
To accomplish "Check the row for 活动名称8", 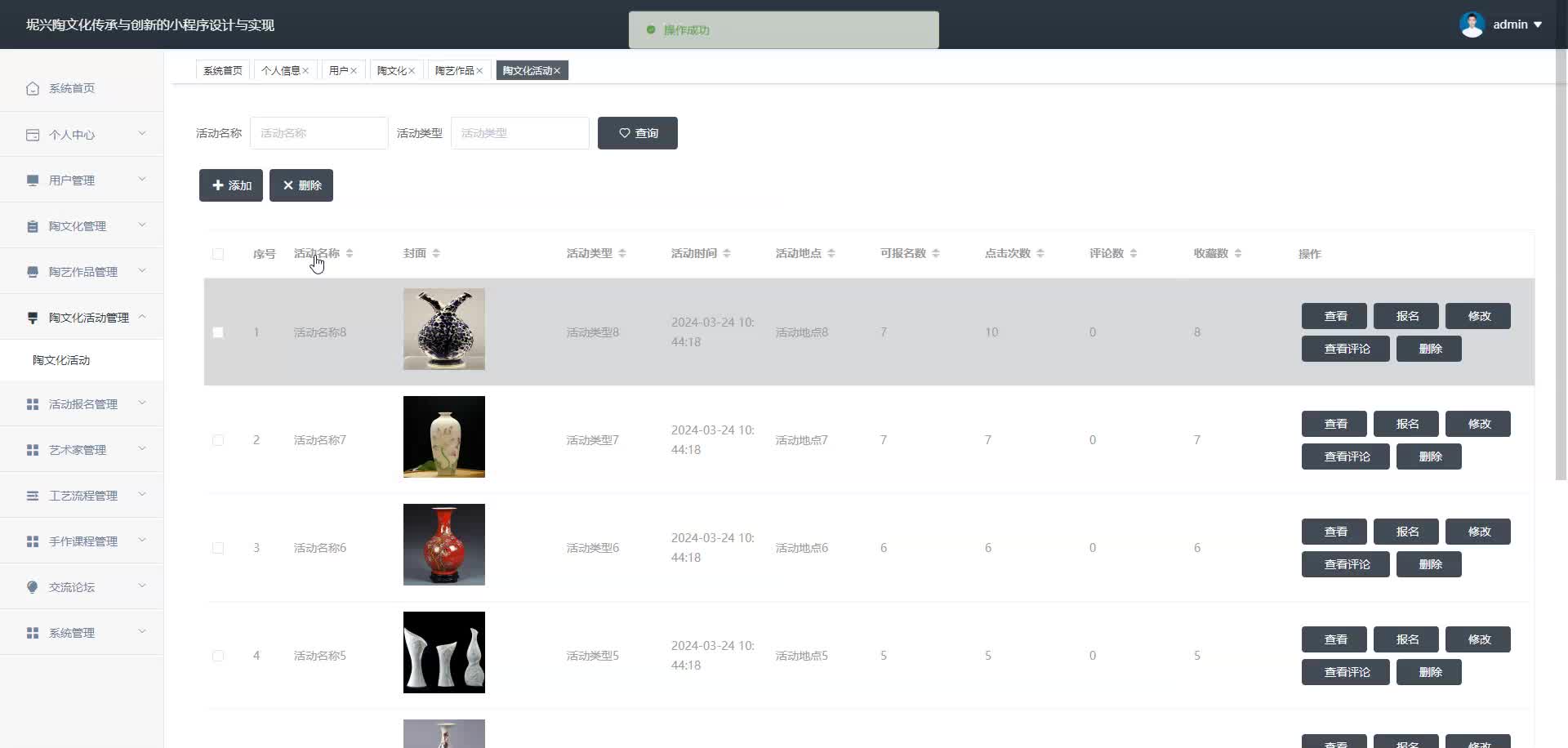I will [x=218, y=332].
